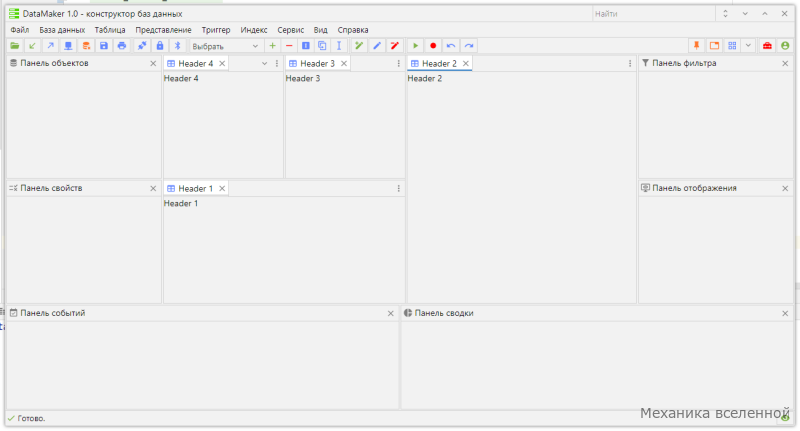Click the printer icon in toolbar

point(121,46)
